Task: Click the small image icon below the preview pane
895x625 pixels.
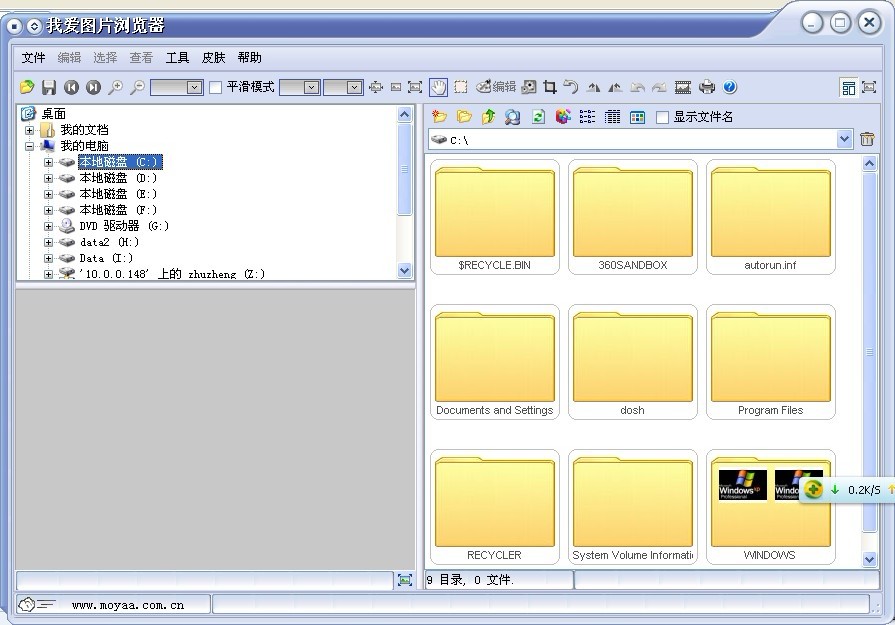Action: (405, 580)
